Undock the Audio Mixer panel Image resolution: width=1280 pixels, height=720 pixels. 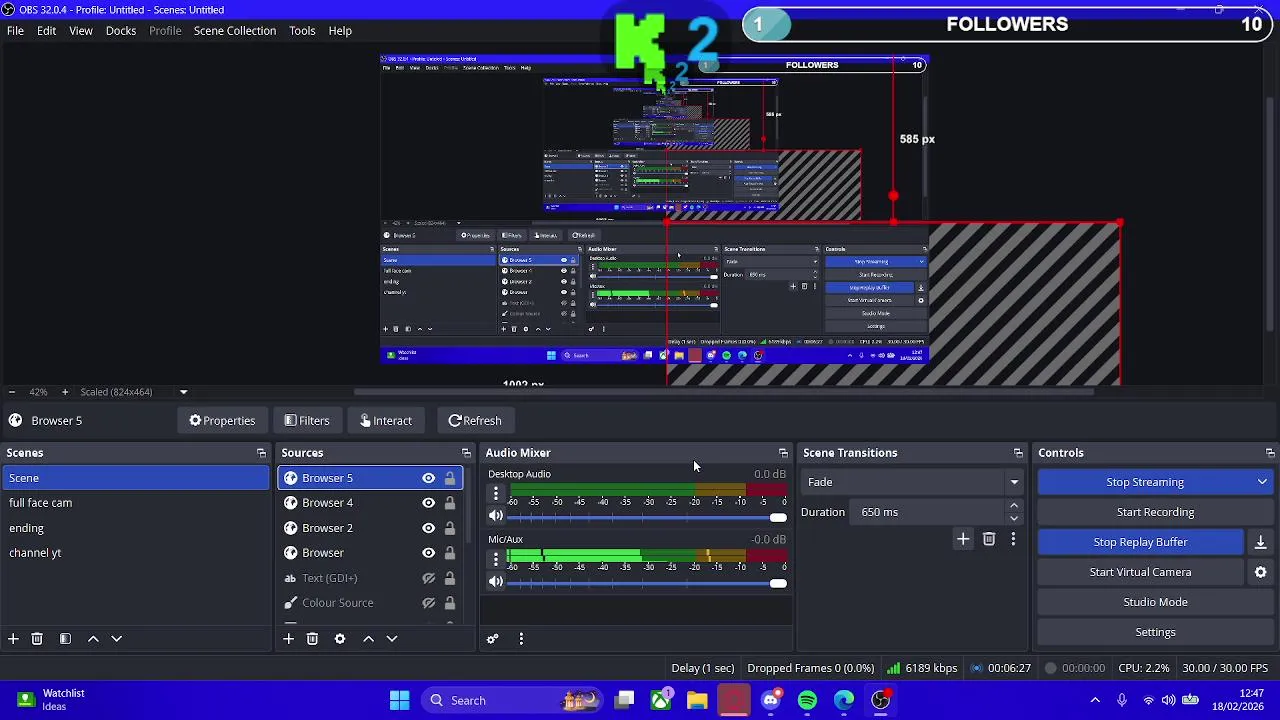coord(783,453)
